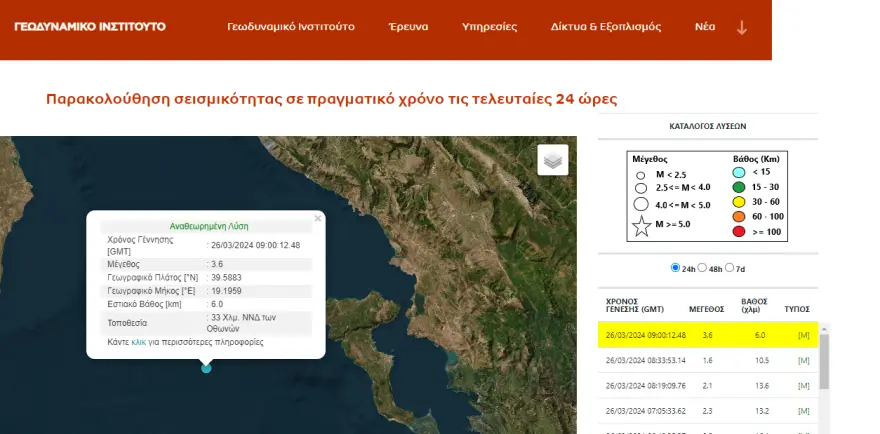Image resolution: width=880 pixels, height=434 pixels.
Task: Click the ΓΕΩΔΥΝΑΜΙΚΟ ΙΝΣΤΙΤΟΥΤΟ logo
Action: 90,26
